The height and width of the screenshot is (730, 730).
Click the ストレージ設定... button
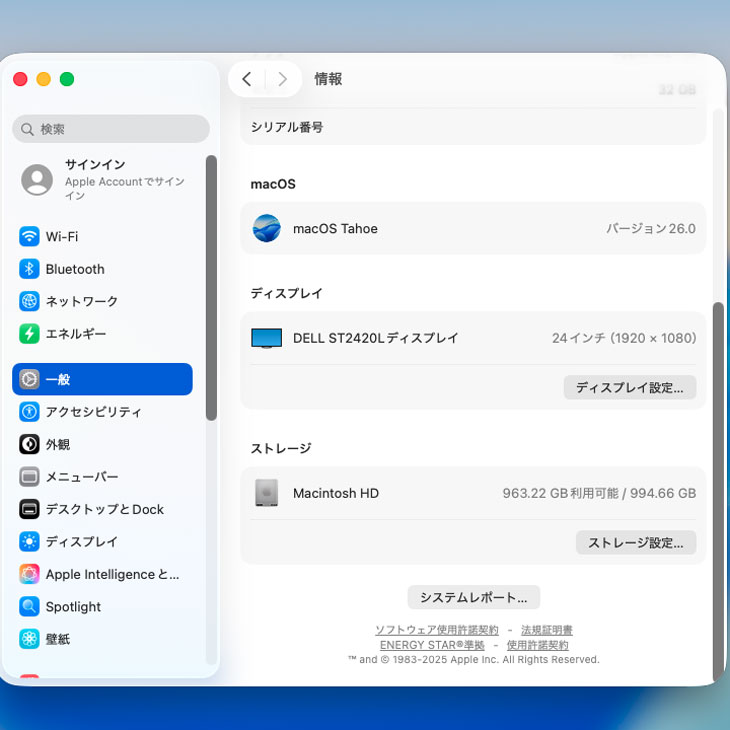click(x=635, y=543)
